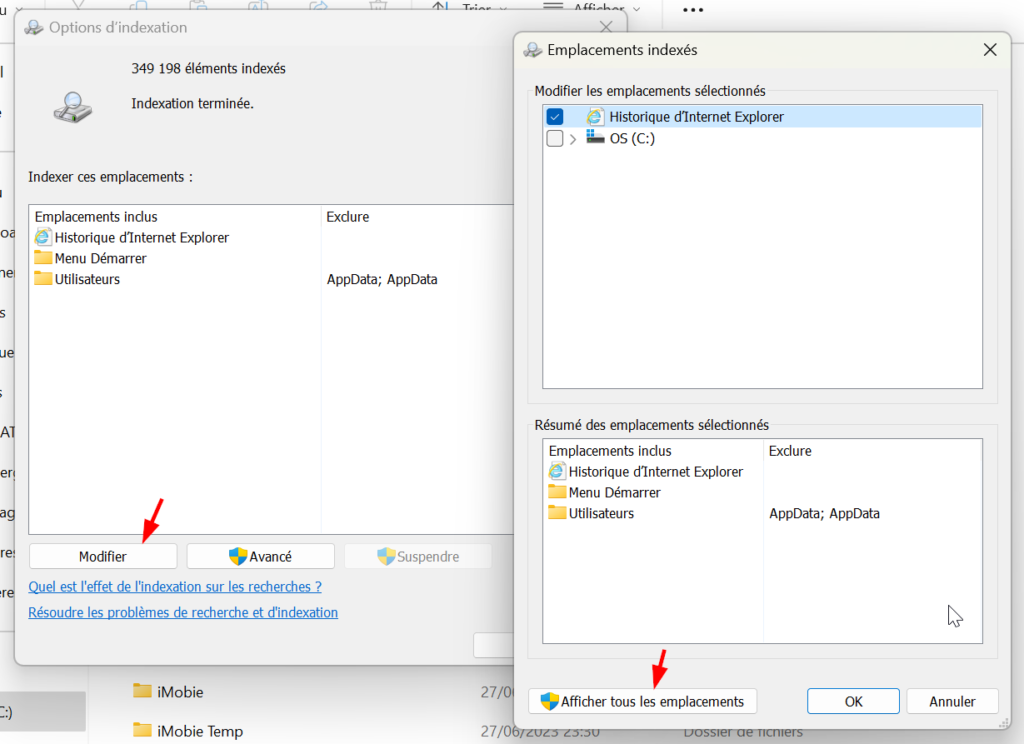Click Utilisateurs folder icon in Résumé list
This screenshot has height=744, width=1024.
tap(557, 512)
